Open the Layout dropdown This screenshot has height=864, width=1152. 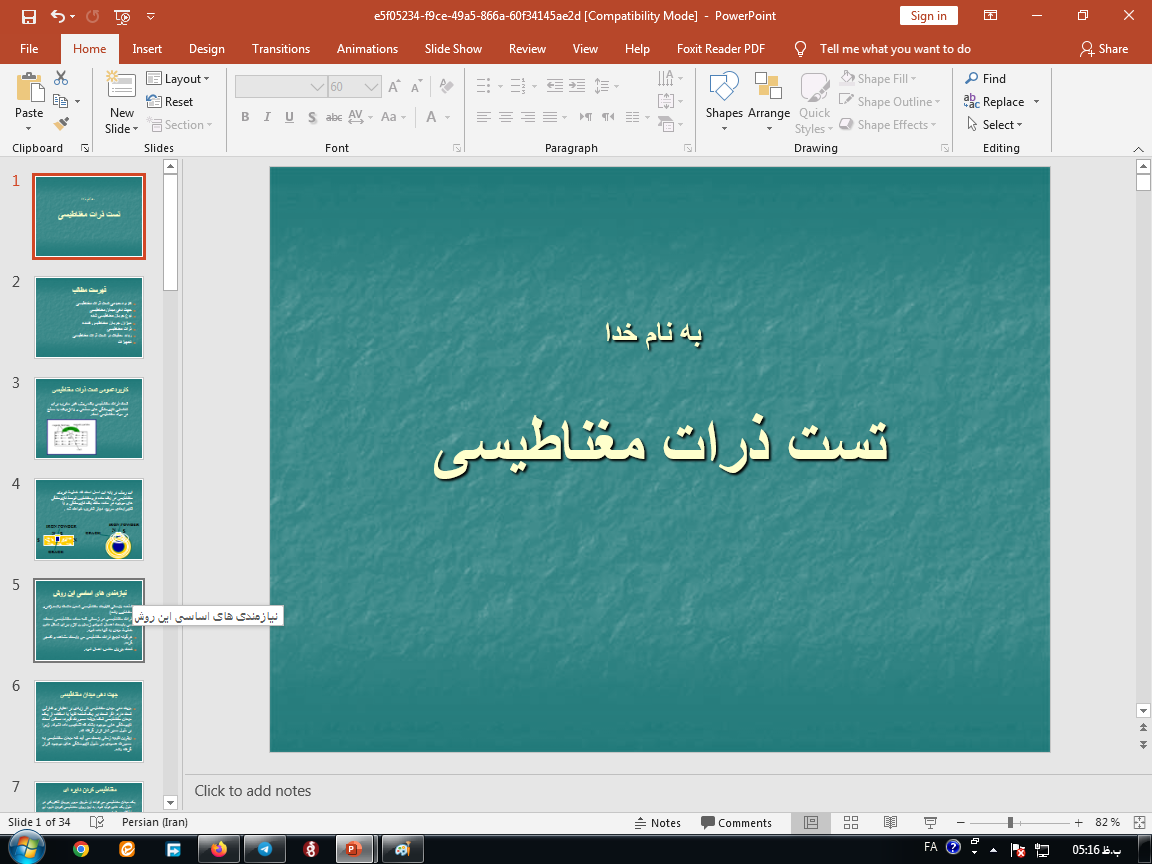tap(180, 78)
